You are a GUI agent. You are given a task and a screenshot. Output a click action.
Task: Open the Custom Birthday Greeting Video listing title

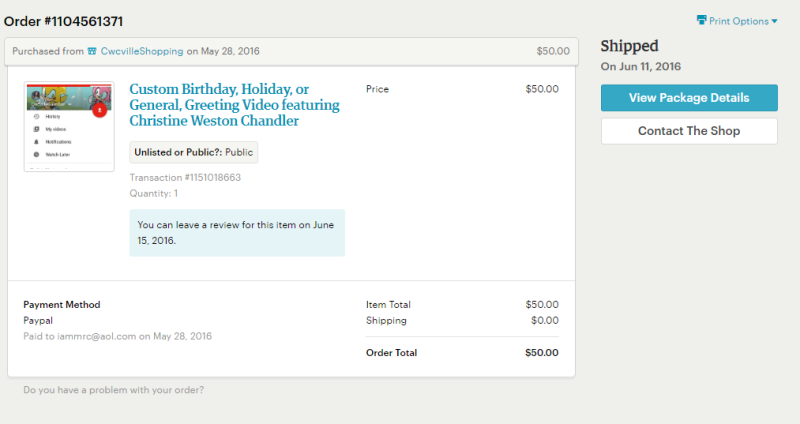point(234,104)
